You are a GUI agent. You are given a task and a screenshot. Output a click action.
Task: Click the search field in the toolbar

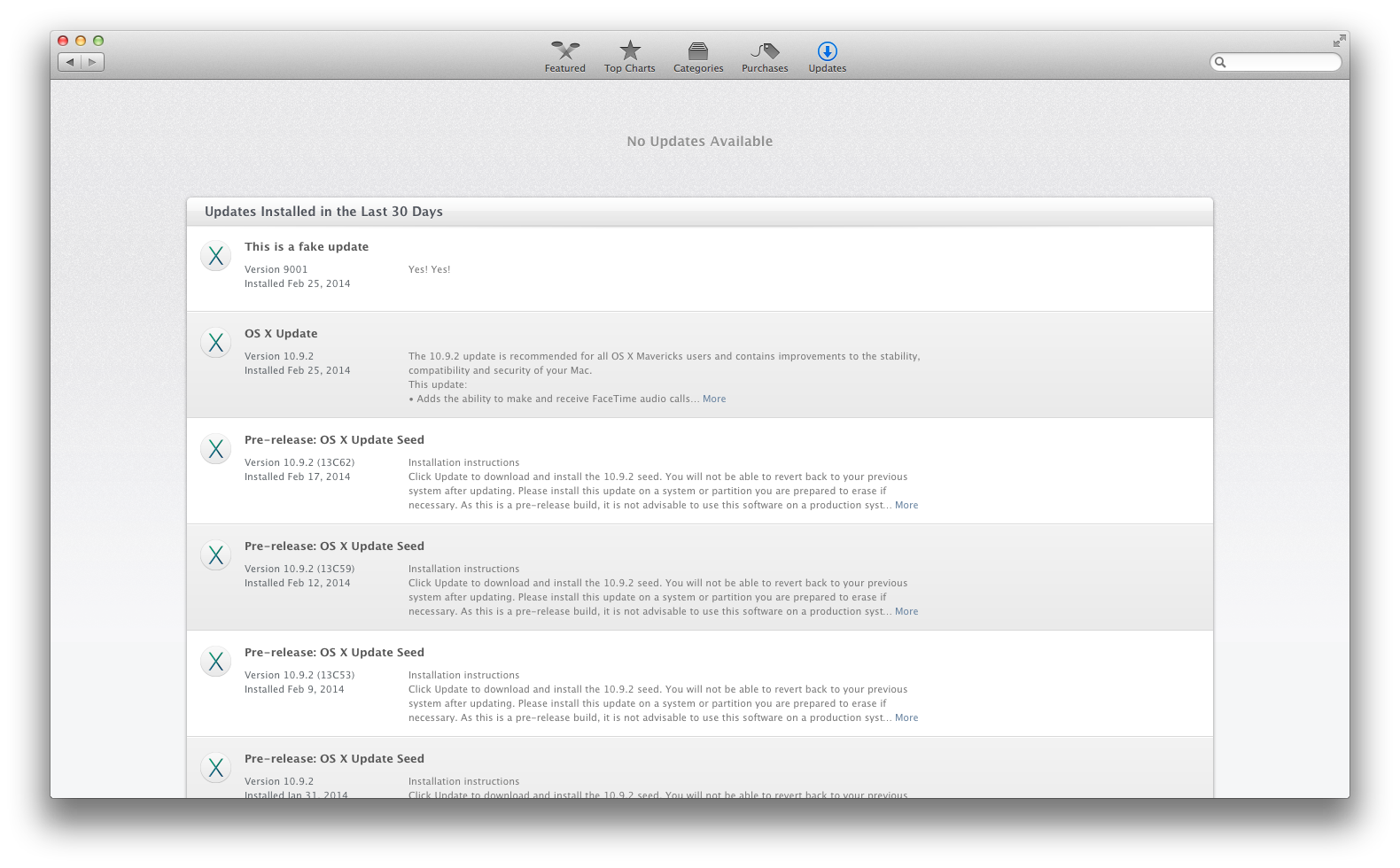pos(1276,62)
